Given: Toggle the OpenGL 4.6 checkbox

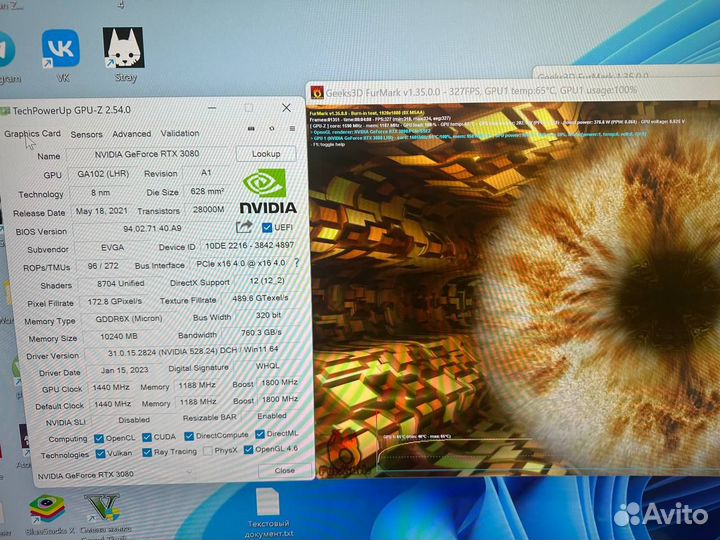Looking at the screenshot, I should click(x=248, y=450).
